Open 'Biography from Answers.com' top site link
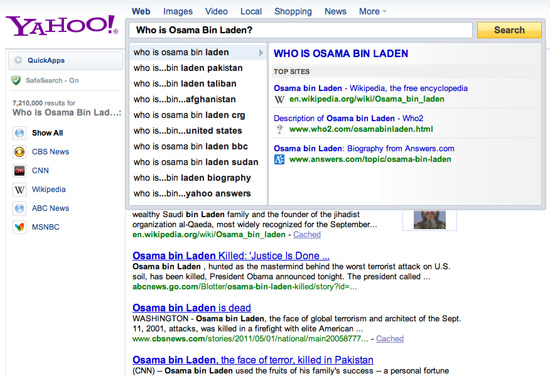Image resolution: width=550 pixels, height=376 pixels. tap(364, 149)
